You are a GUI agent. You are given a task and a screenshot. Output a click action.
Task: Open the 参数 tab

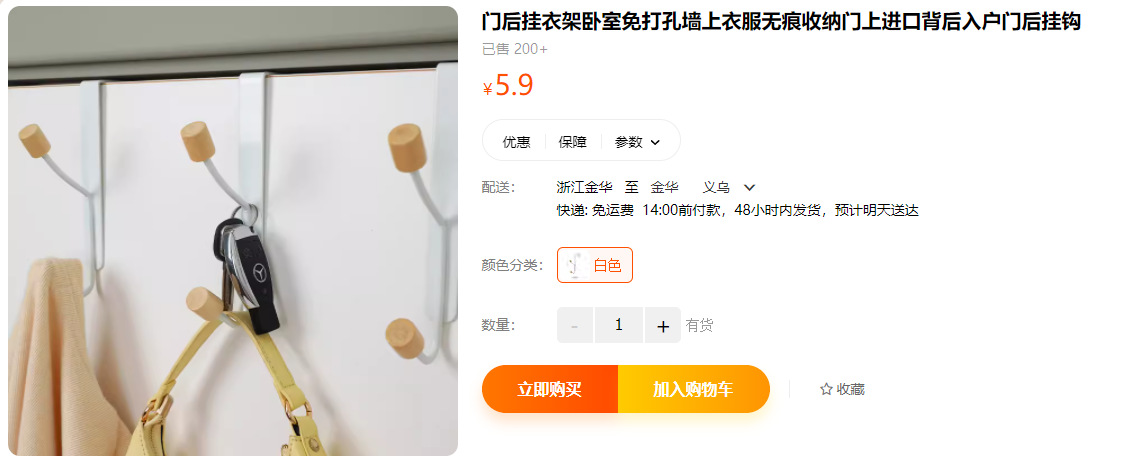click(x=628, y=142)
